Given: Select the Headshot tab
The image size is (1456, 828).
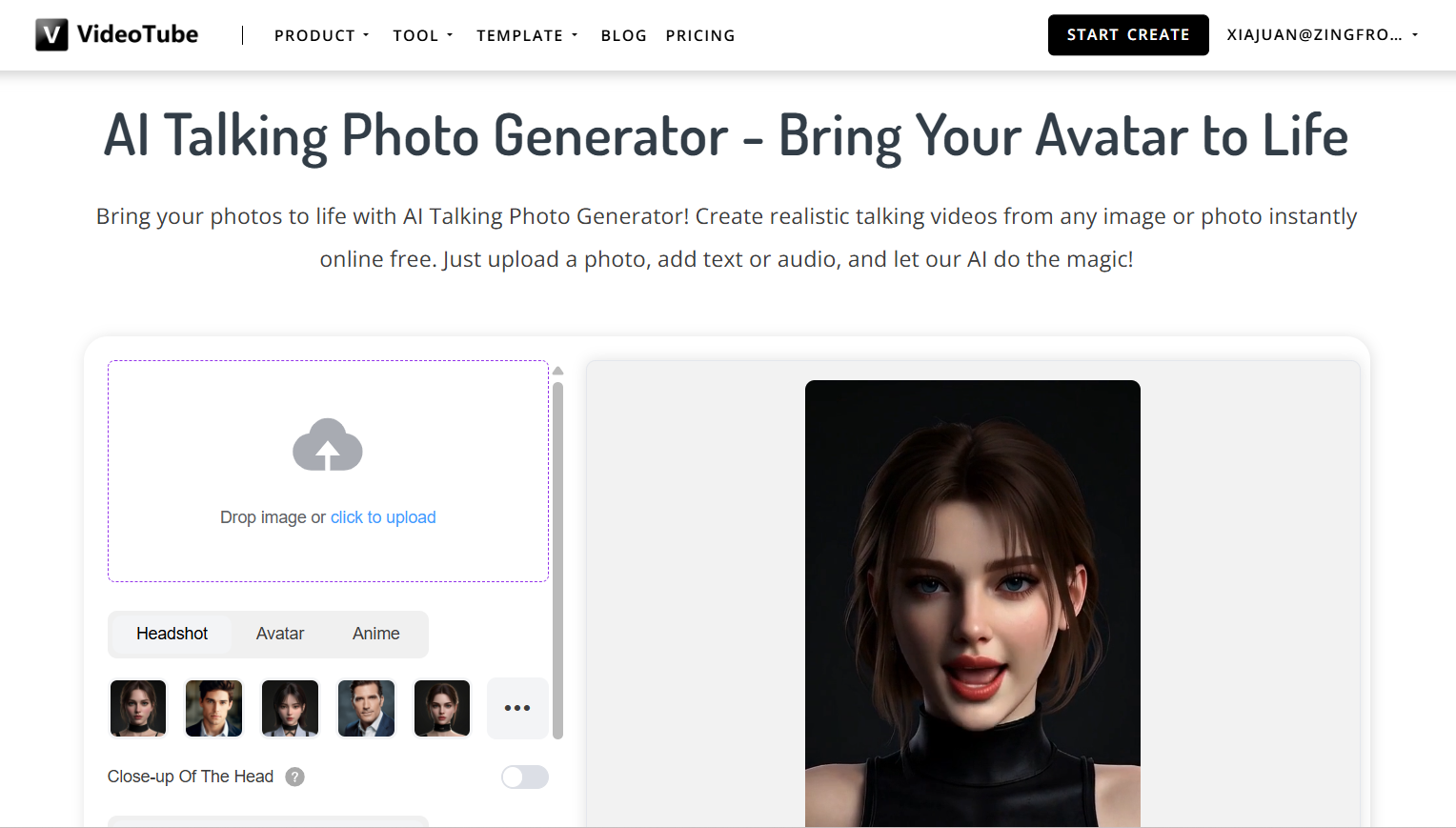Looking at the screenshot, I should point(172,634).
